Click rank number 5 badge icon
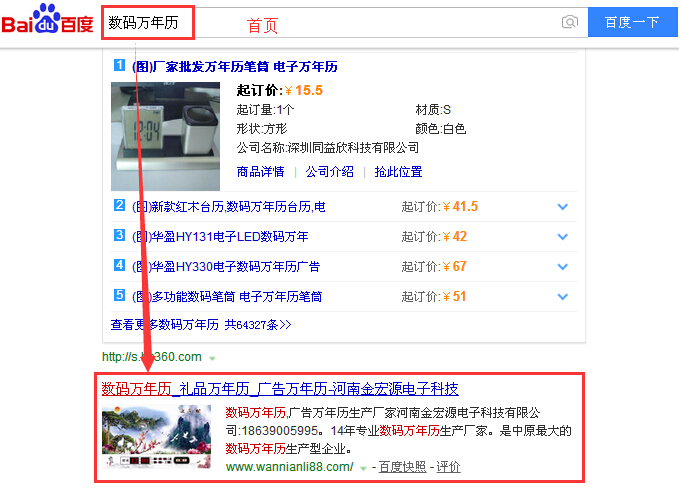The height and width of the screenshot is (491, 679). [120, 295]
